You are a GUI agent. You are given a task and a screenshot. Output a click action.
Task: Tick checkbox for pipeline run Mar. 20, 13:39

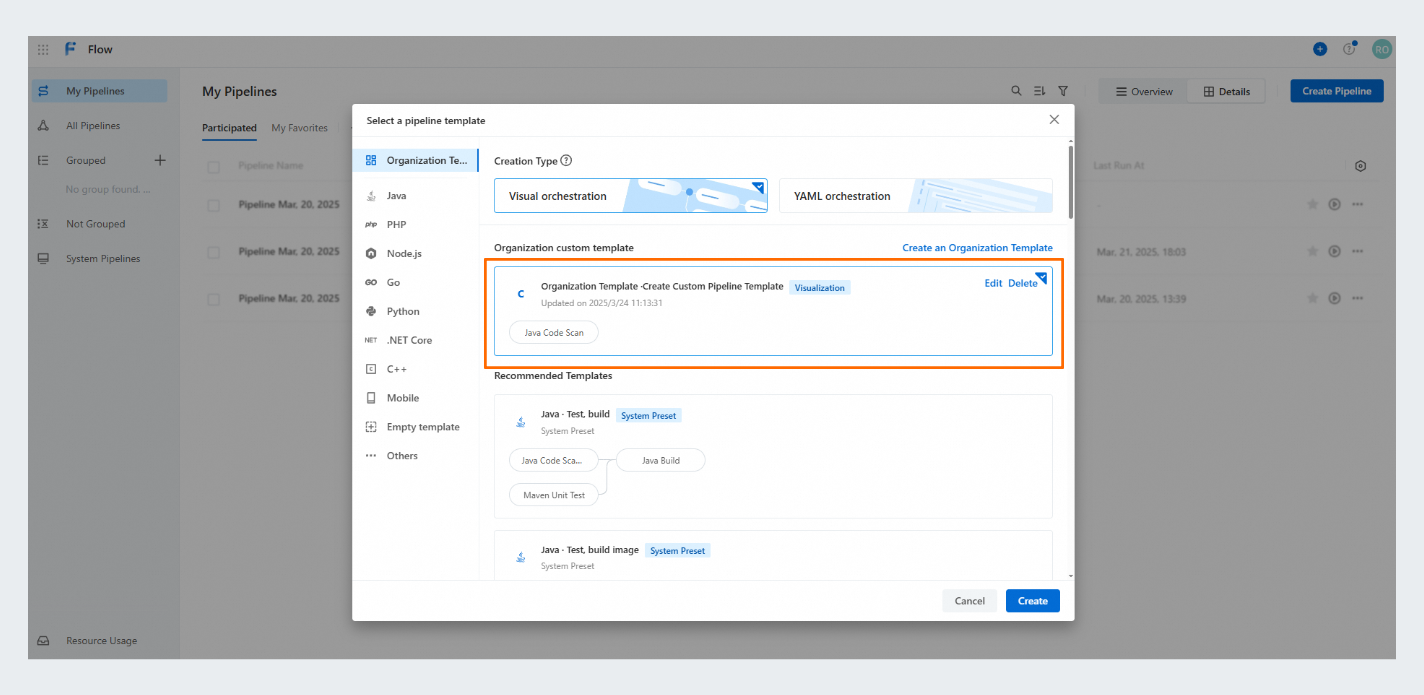tap(214, 299)
